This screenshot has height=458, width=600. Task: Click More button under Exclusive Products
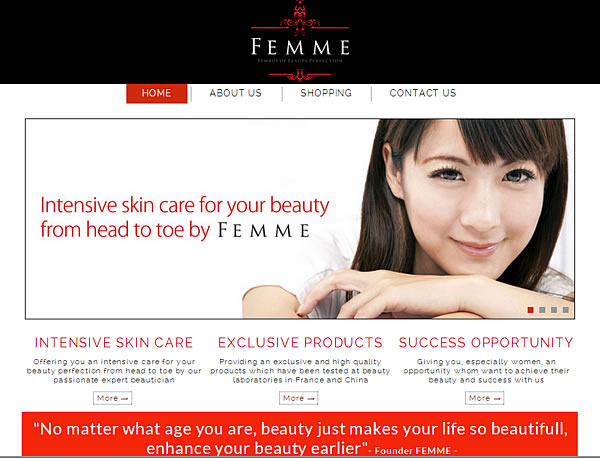pyautogui.click(x=298, y=398)
